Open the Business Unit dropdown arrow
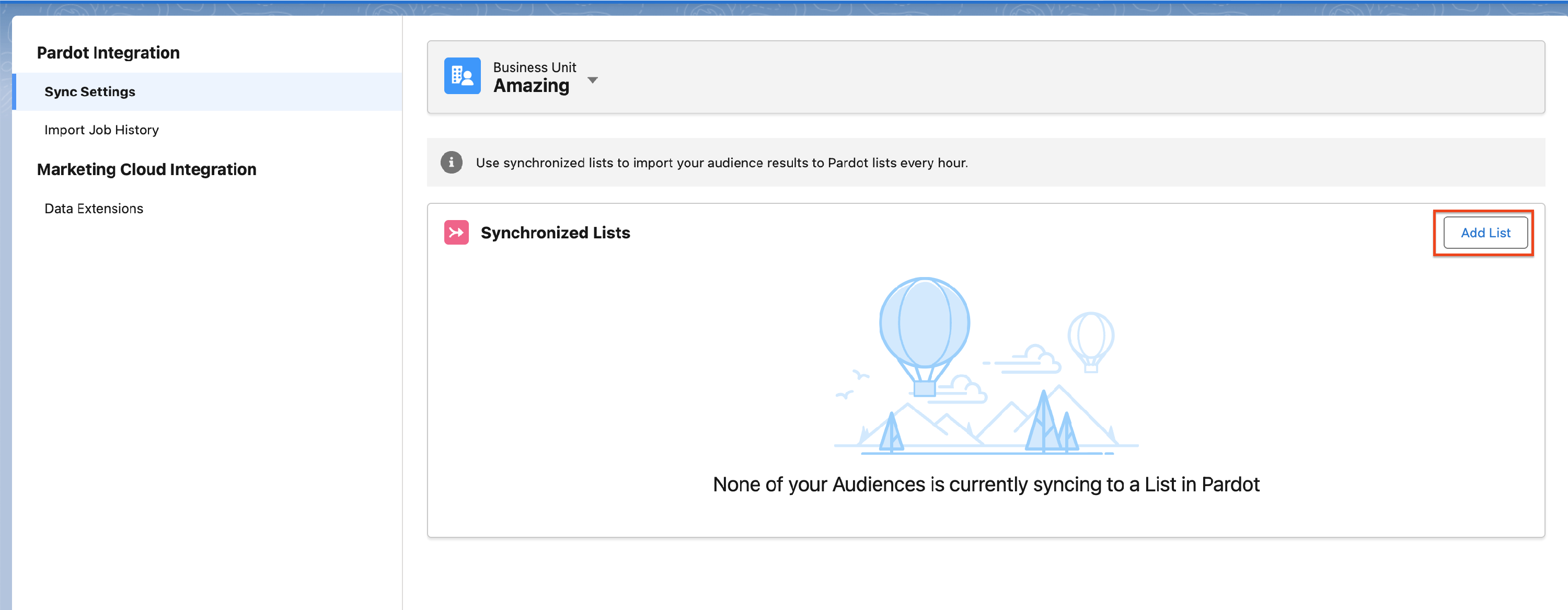 592,80
